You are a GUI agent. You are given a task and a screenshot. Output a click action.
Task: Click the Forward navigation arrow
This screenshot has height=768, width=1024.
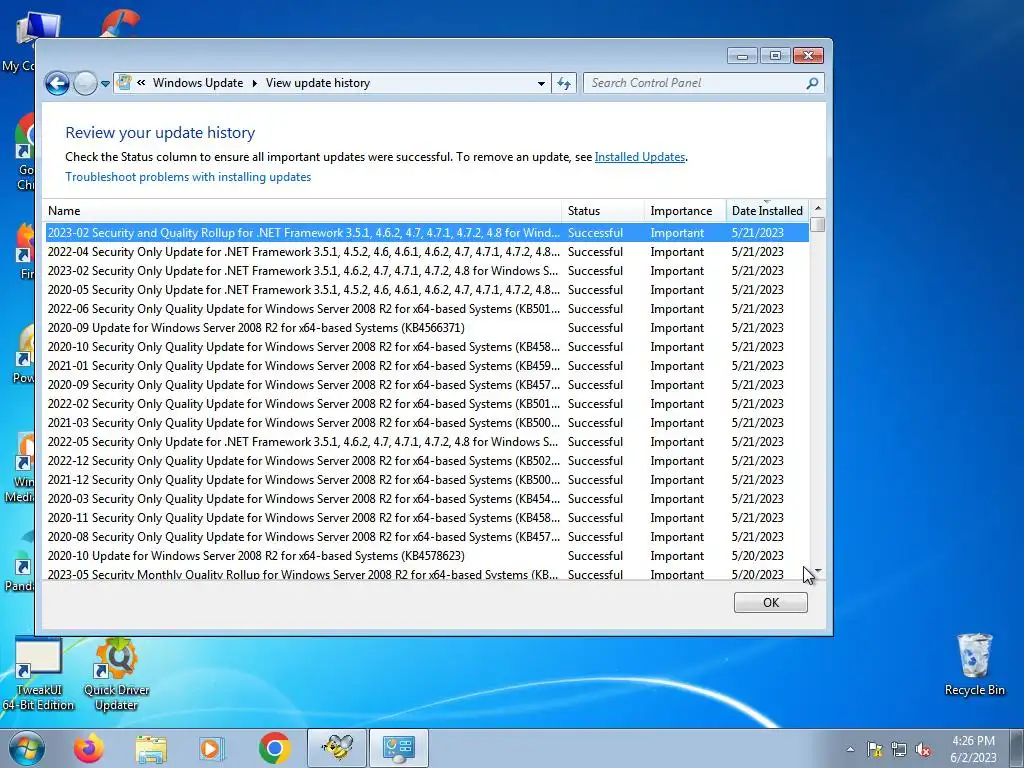(85, 84)
